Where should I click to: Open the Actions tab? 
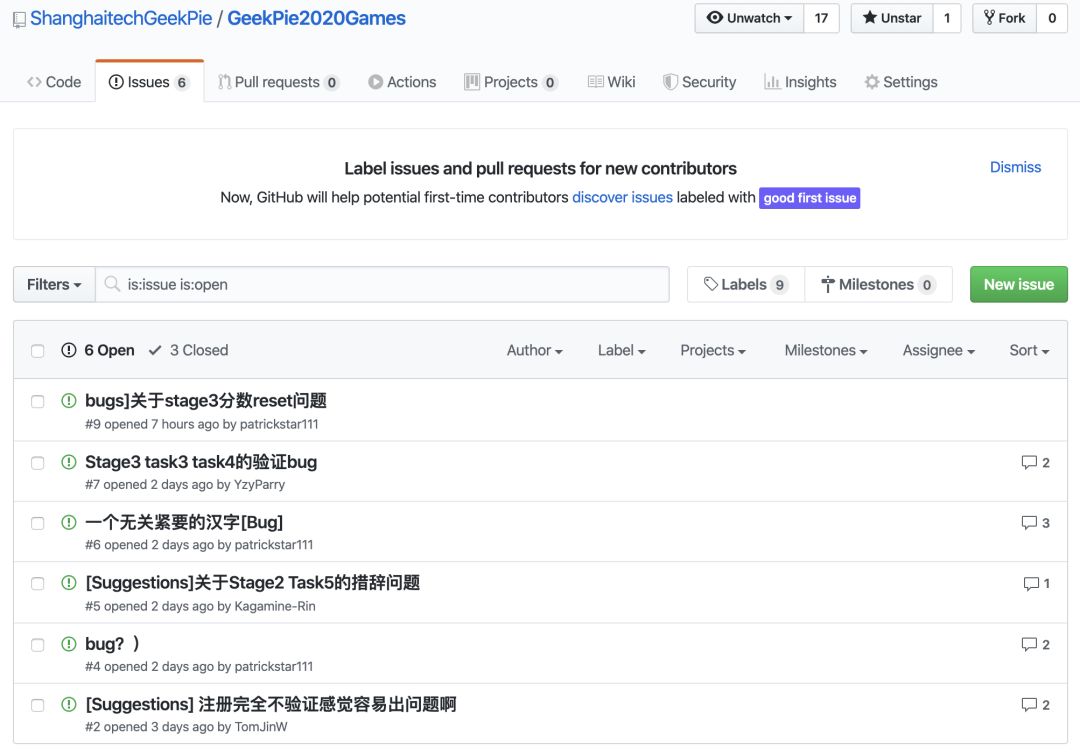click(402, 82)
